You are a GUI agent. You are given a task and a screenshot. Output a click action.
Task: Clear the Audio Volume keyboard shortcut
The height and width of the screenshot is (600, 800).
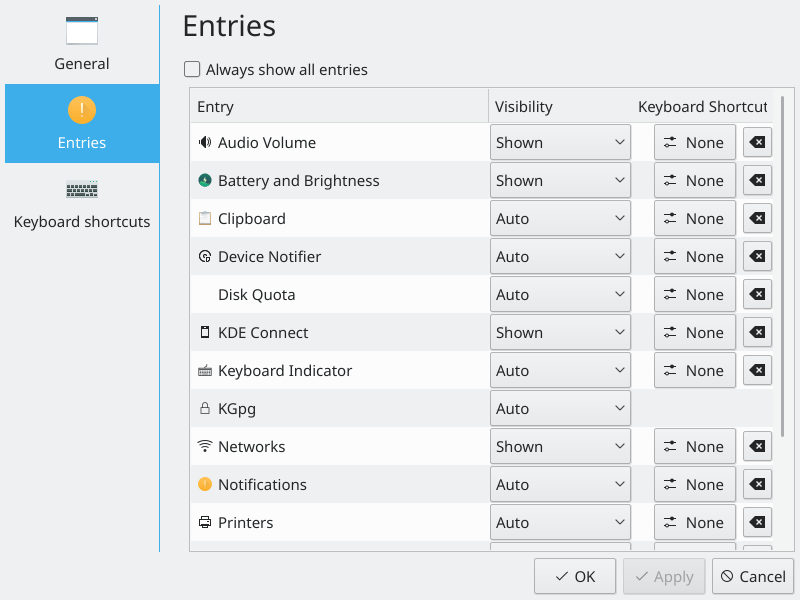click(x=758, y=143)
